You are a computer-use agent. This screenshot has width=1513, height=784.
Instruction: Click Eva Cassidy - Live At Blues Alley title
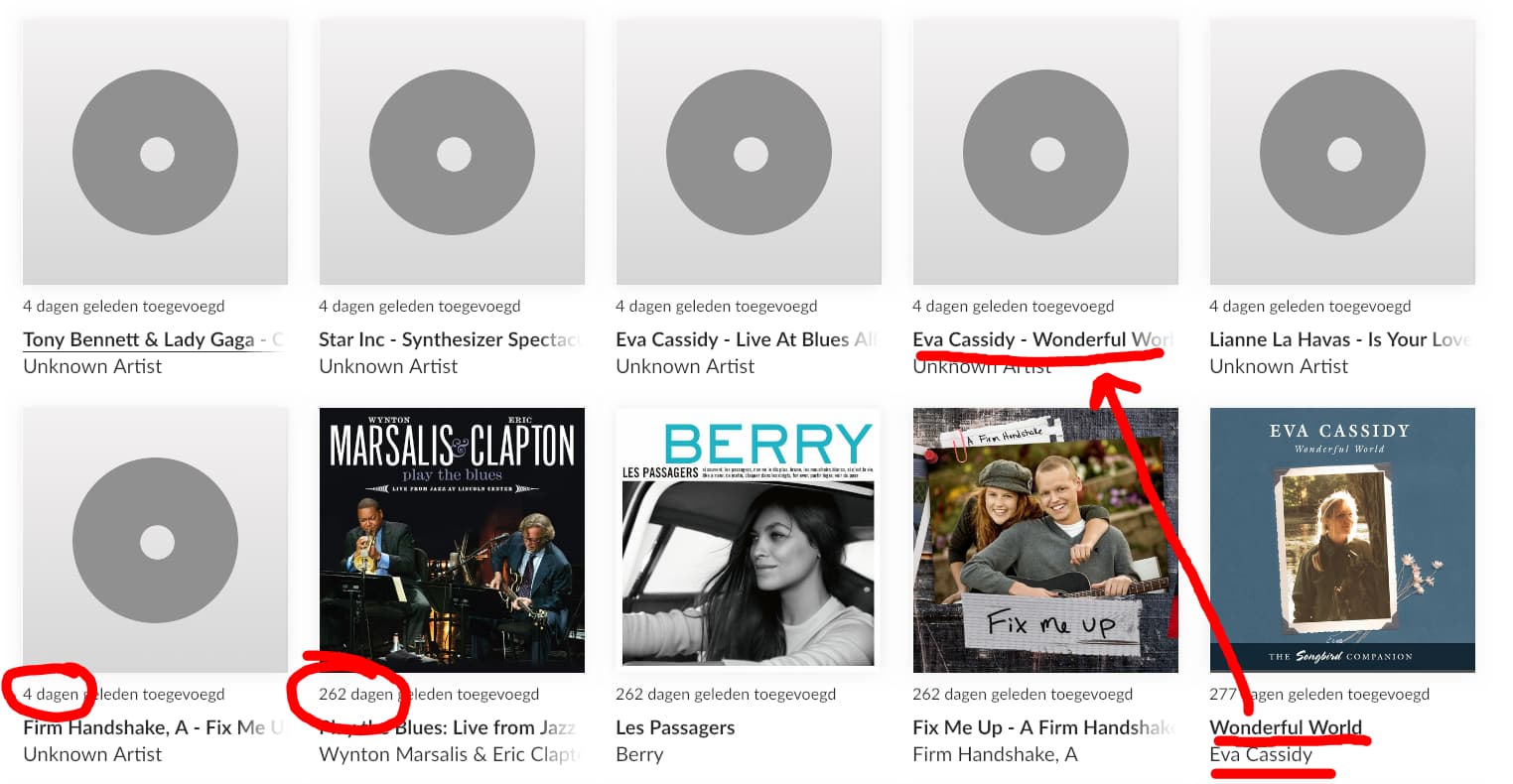click(x=748, y=339)
